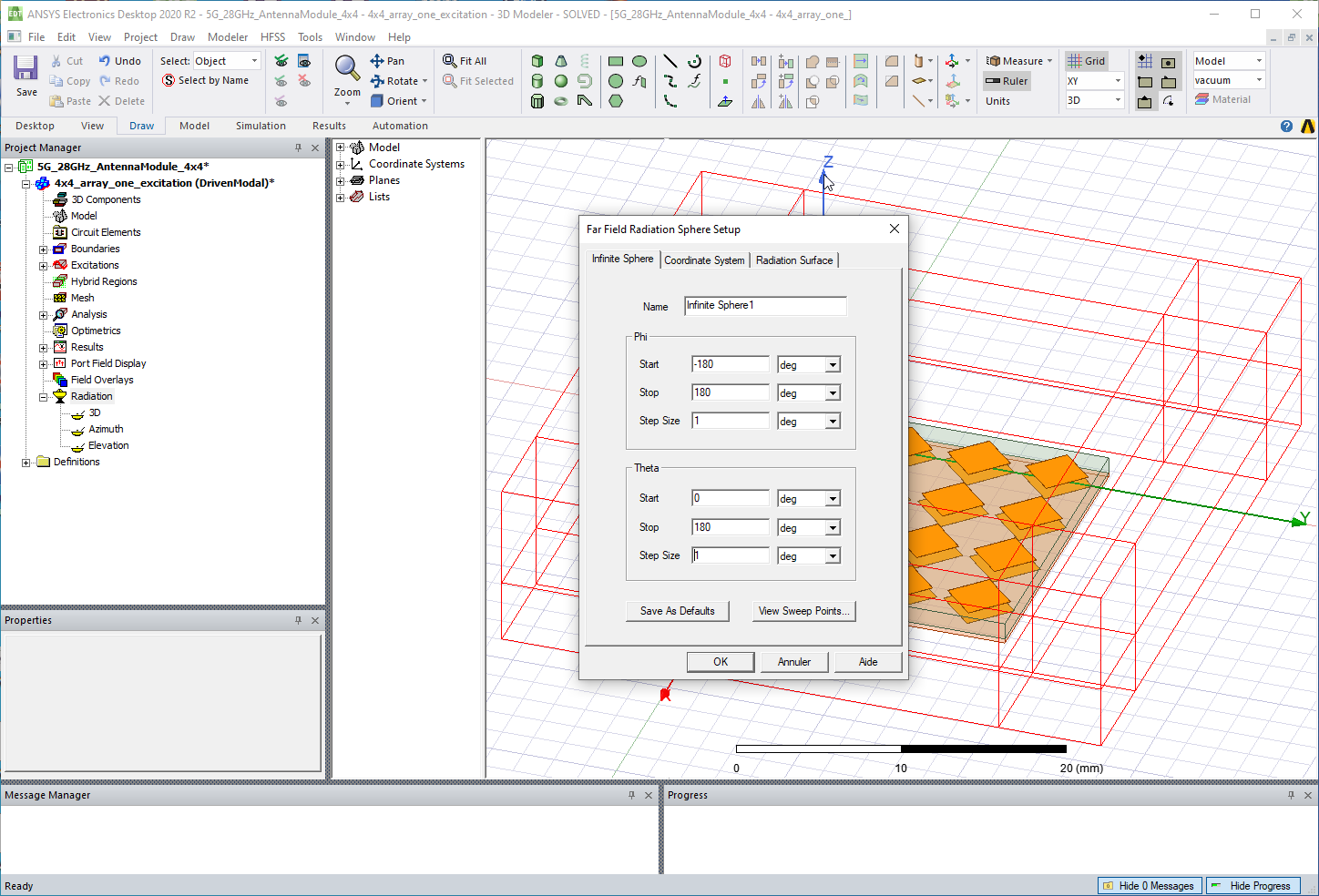This screenshot has width=1319, height=896.
Task: Draw an ellipse sheet
Action: tap(639, 61)
